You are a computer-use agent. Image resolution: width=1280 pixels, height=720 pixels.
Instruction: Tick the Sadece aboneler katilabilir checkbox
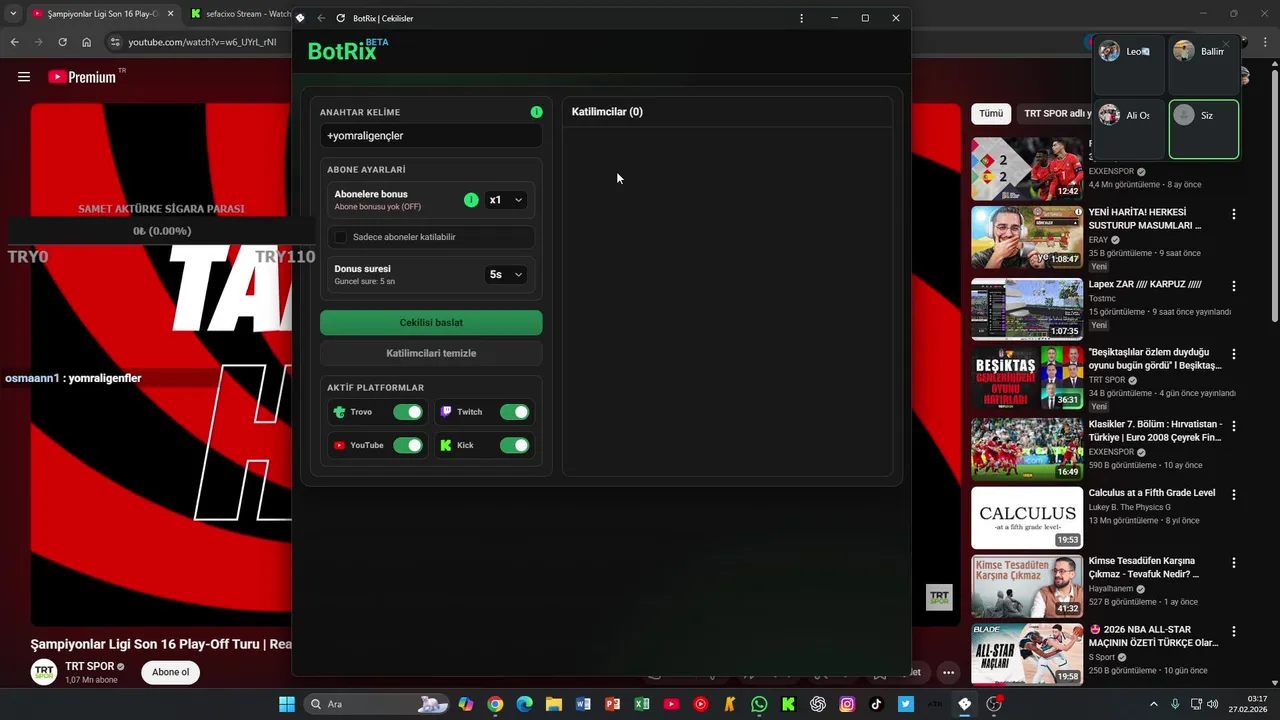pyautogui.click(x=341, y=237)
